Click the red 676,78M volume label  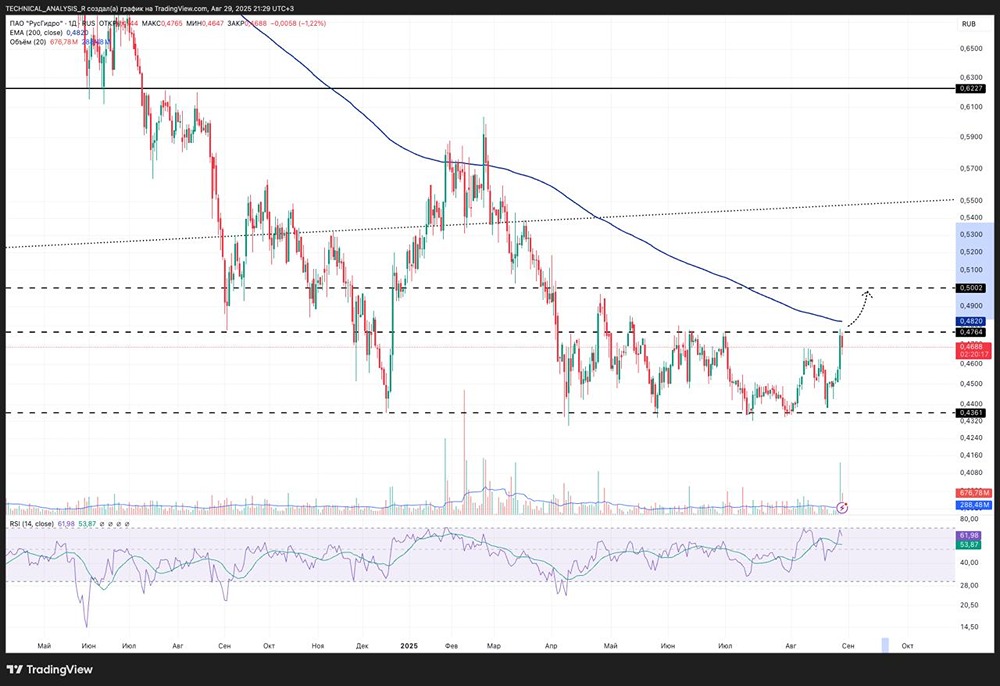tap(974, 493)
